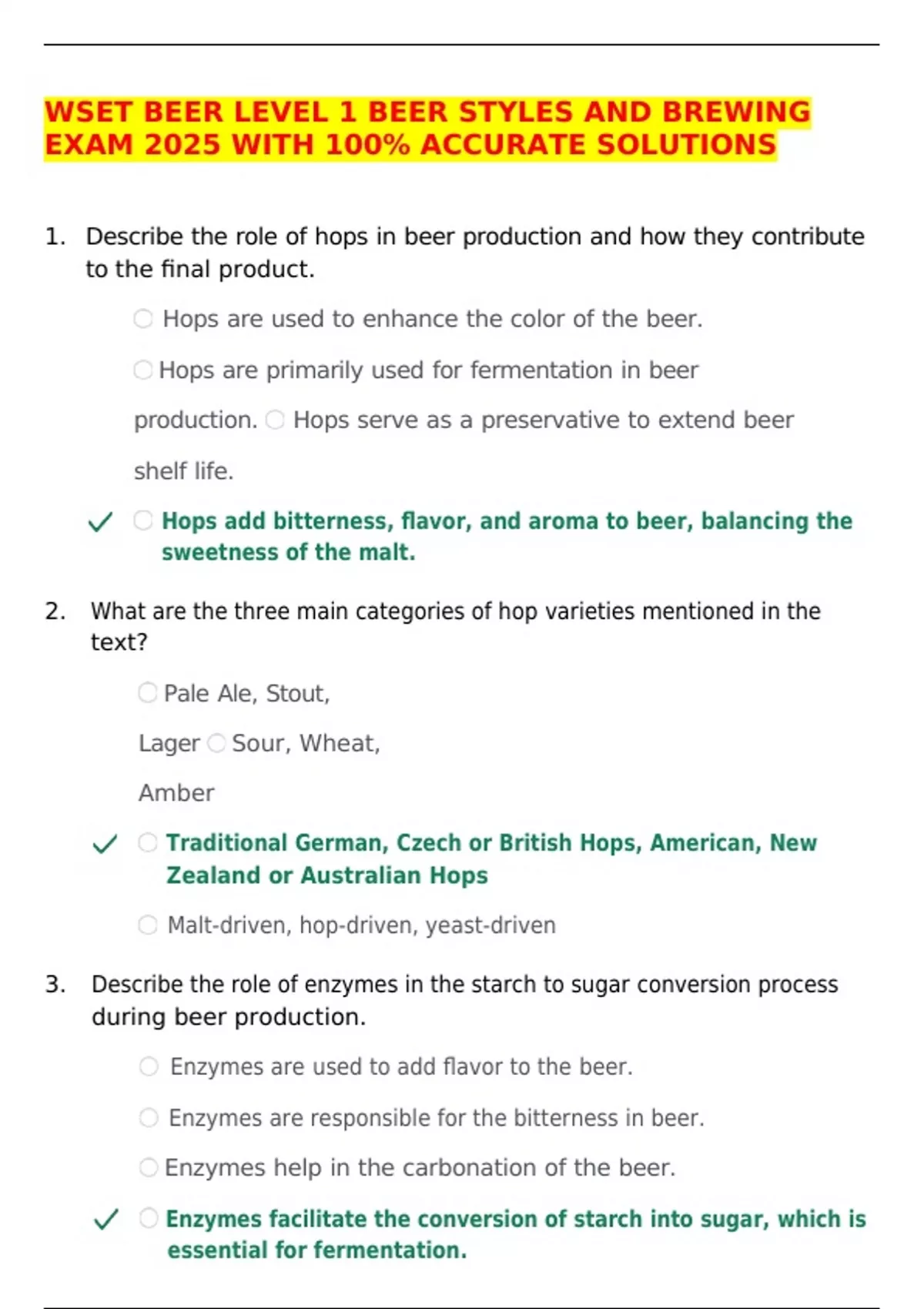
Task: Select 'Traditional German, Czech or British Hops' radio
Action: point(148,842)
